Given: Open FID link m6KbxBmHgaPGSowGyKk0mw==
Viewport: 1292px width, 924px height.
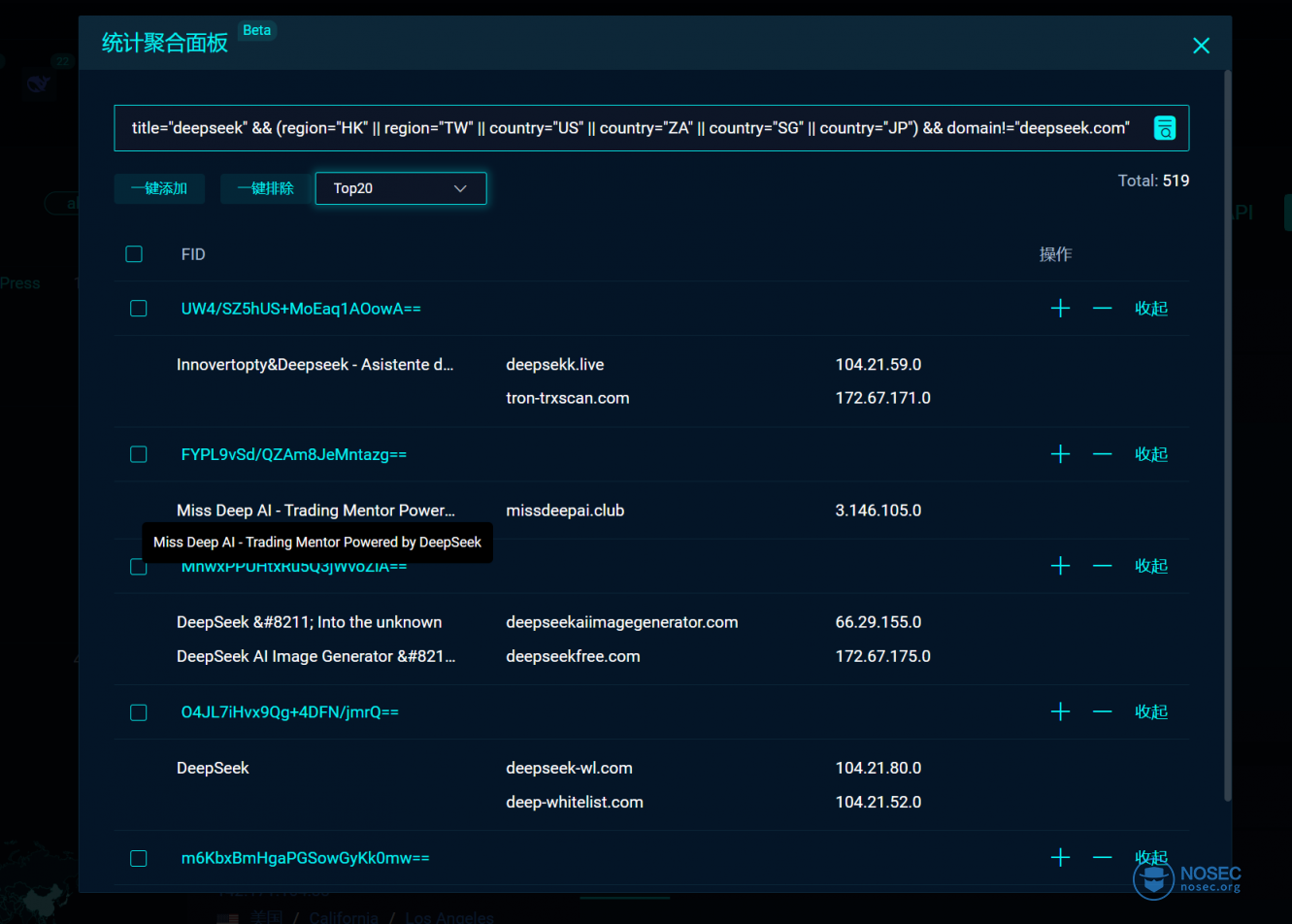Looking at the screenshot, I should click(x=305, y=858).
